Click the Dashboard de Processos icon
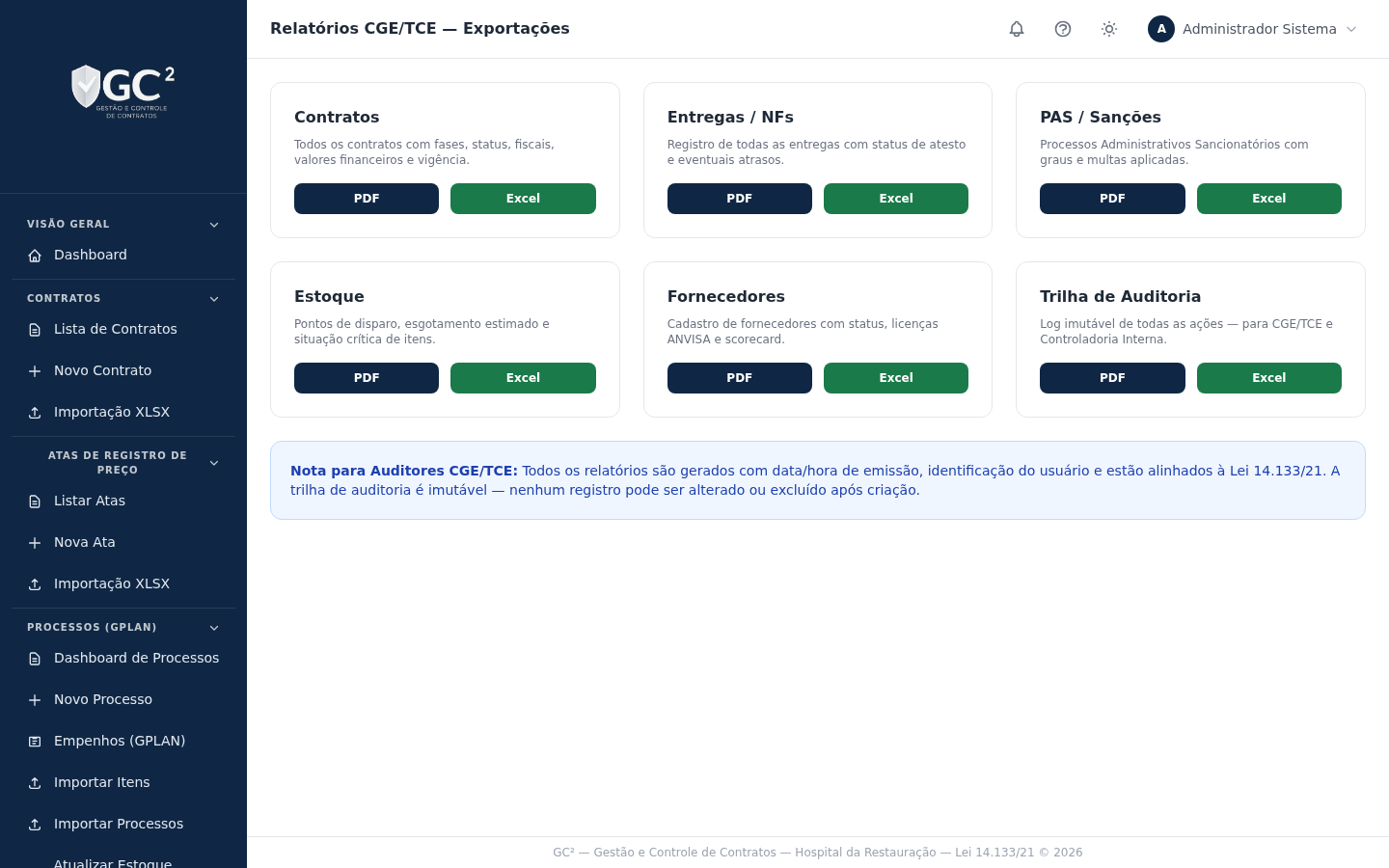Screen dimensions: 1389x868 (35, 659)
